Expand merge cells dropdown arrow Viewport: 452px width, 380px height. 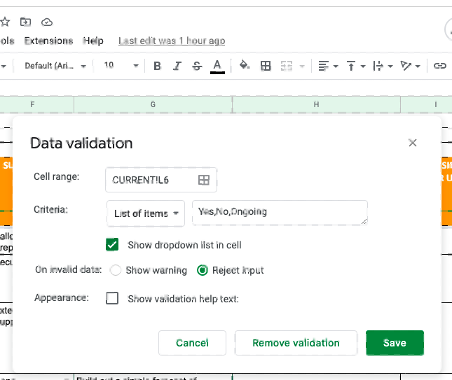(302, 66)
